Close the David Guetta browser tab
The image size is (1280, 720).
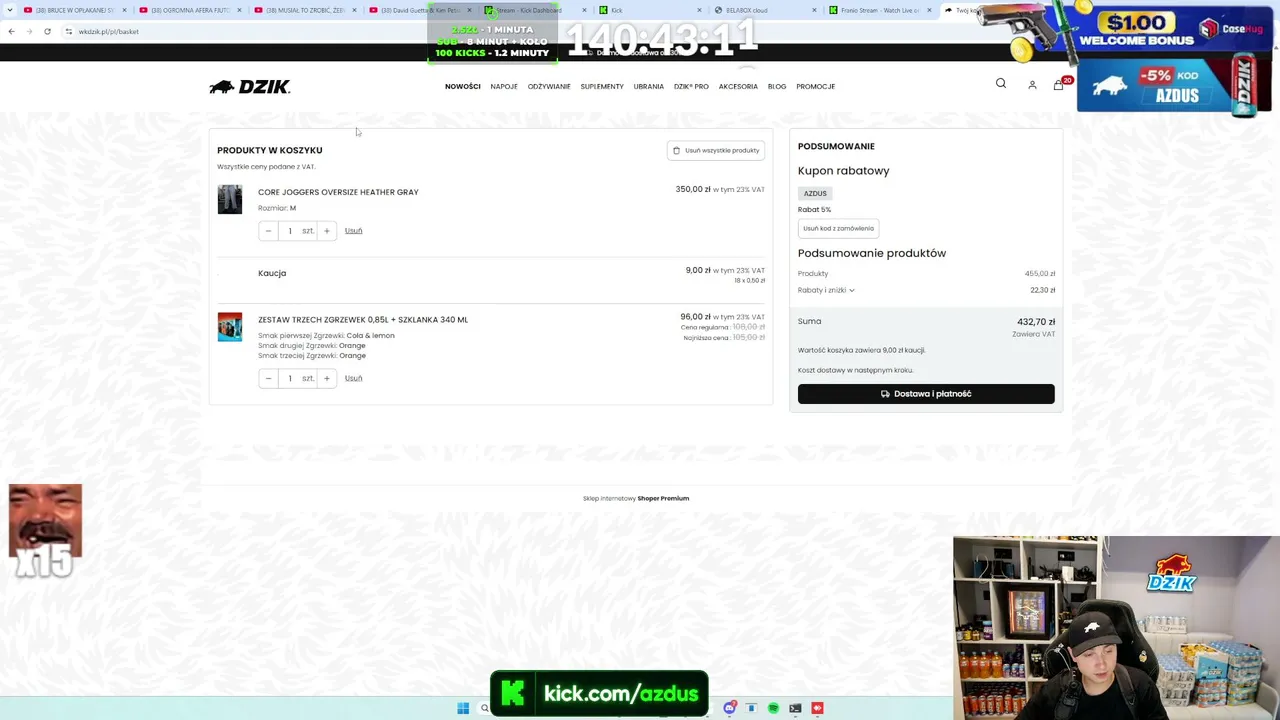[x=469, y=10]
